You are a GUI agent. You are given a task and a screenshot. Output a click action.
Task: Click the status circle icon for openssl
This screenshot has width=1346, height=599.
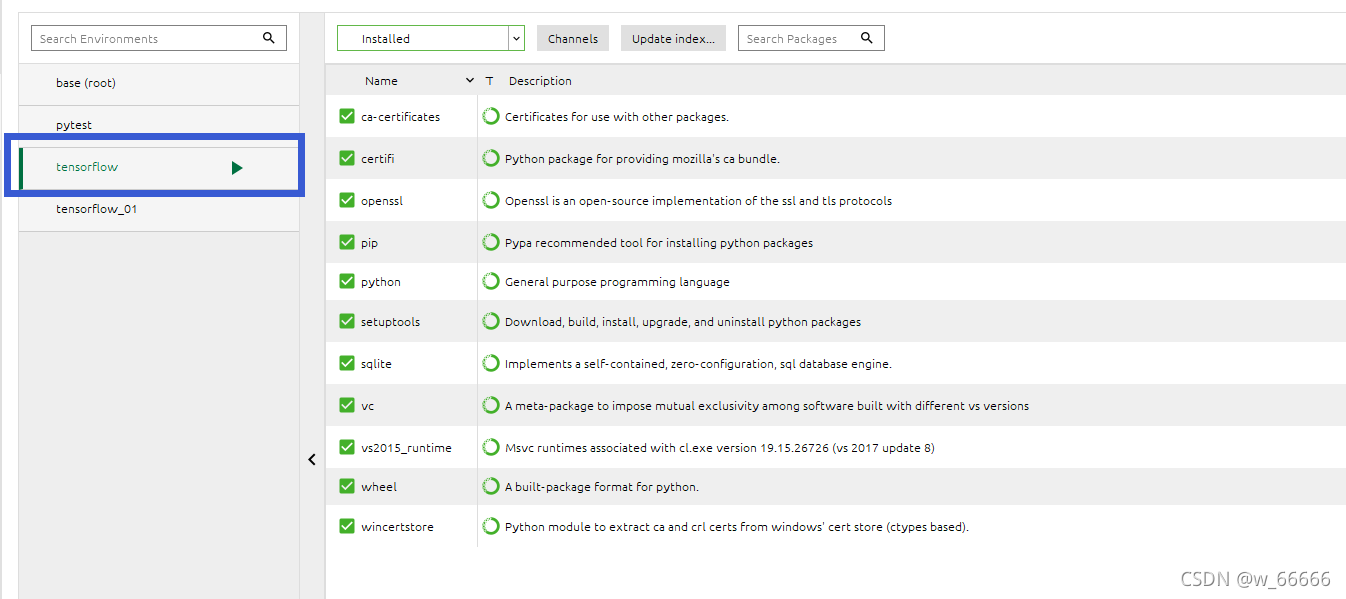pos(491,200)
